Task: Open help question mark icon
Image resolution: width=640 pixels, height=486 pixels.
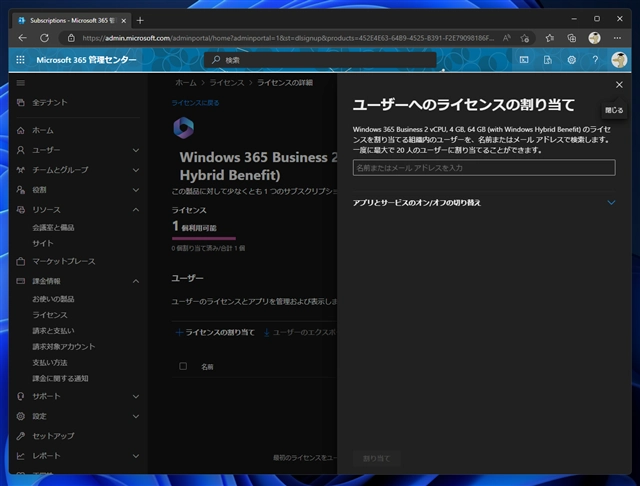Action: pyautogui.click(x=596, y=60)
